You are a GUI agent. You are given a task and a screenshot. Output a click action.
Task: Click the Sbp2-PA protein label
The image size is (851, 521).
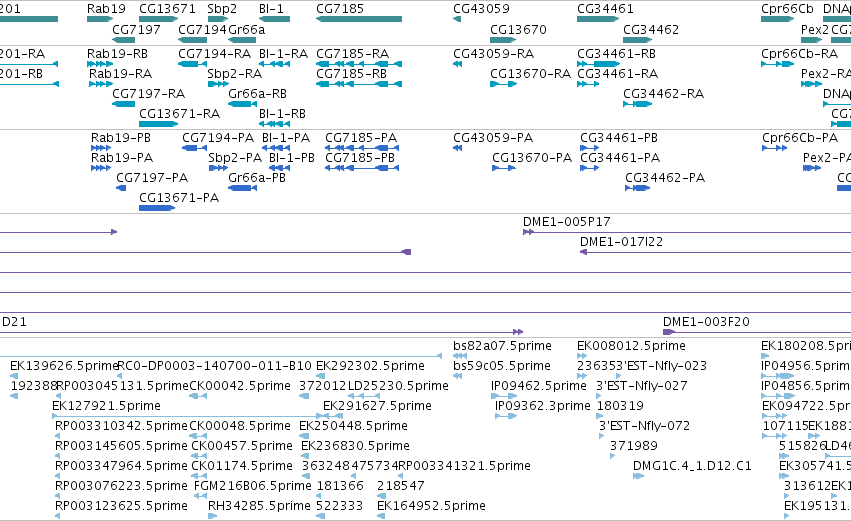coord(235,158)
